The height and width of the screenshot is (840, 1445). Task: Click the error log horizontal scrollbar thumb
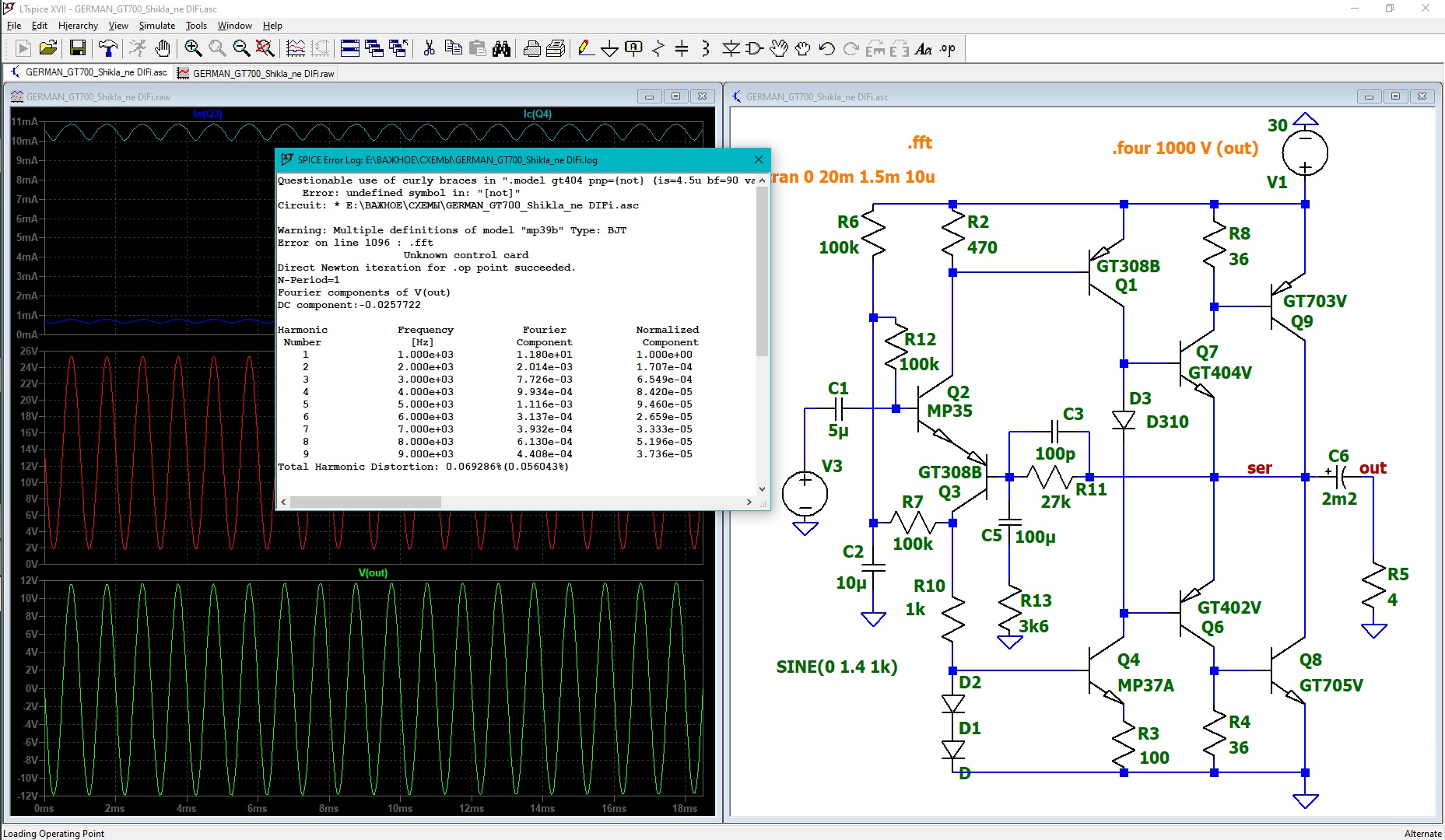tap(366, 502)
